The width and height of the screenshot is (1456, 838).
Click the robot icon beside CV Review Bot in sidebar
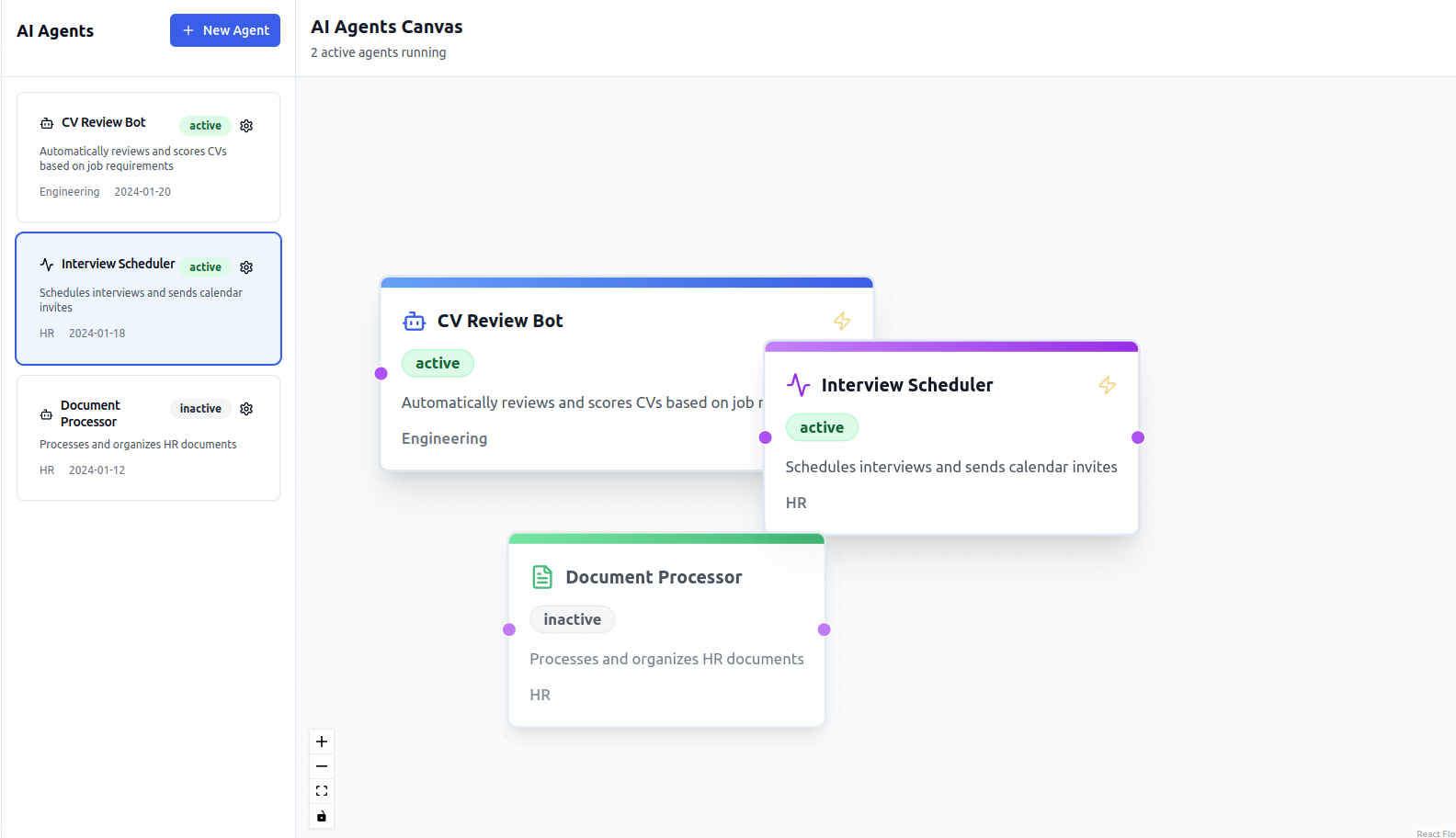[47, 123]
